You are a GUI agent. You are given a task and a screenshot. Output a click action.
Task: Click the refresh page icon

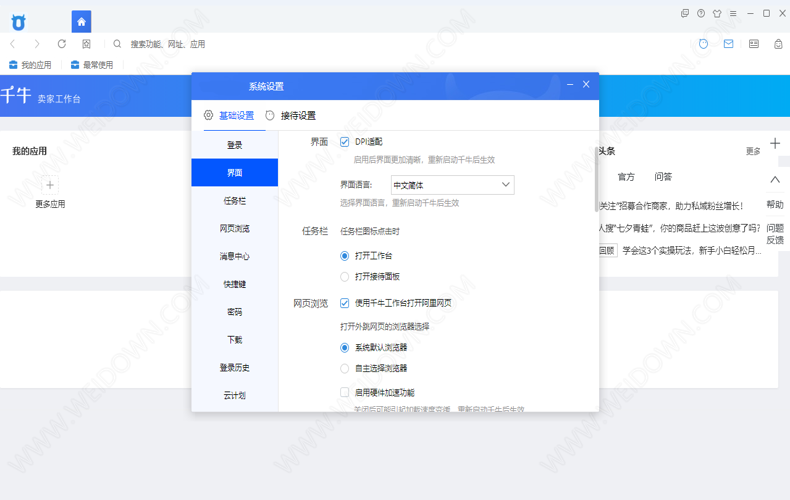[x=62, y=44]
